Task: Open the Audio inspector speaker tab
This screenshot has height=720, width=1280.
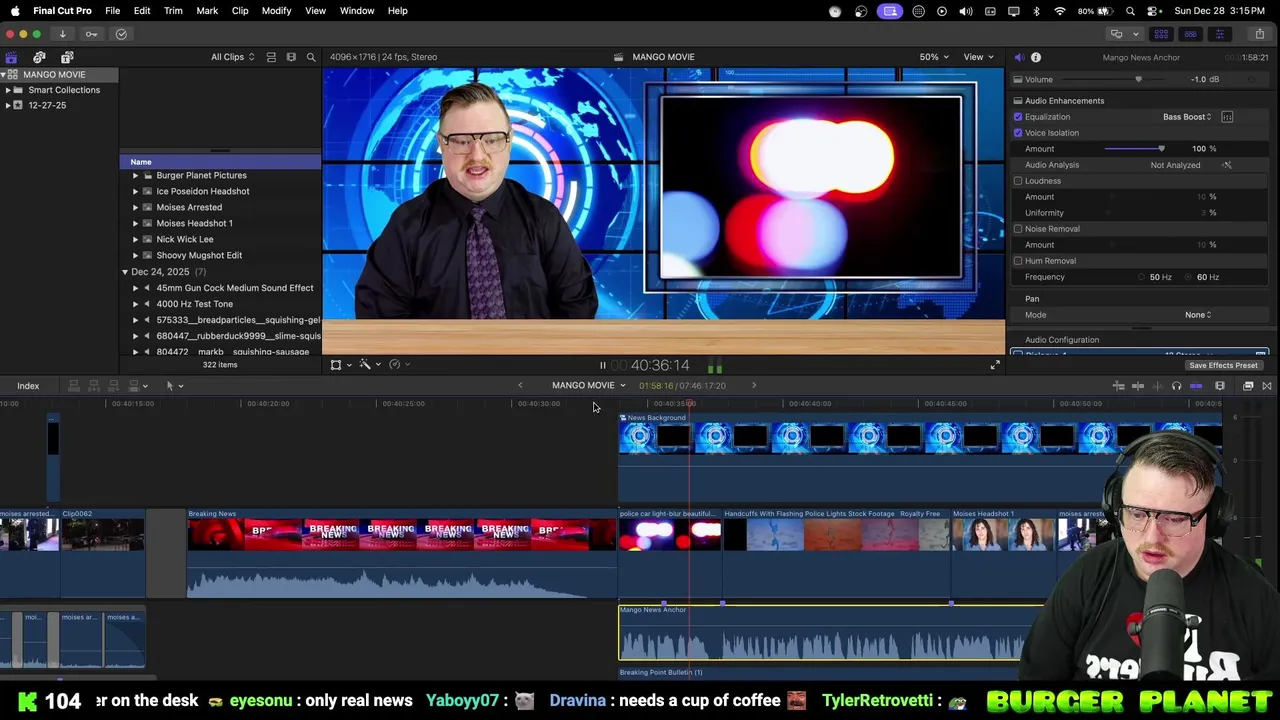Action: tap(1018, 58)
